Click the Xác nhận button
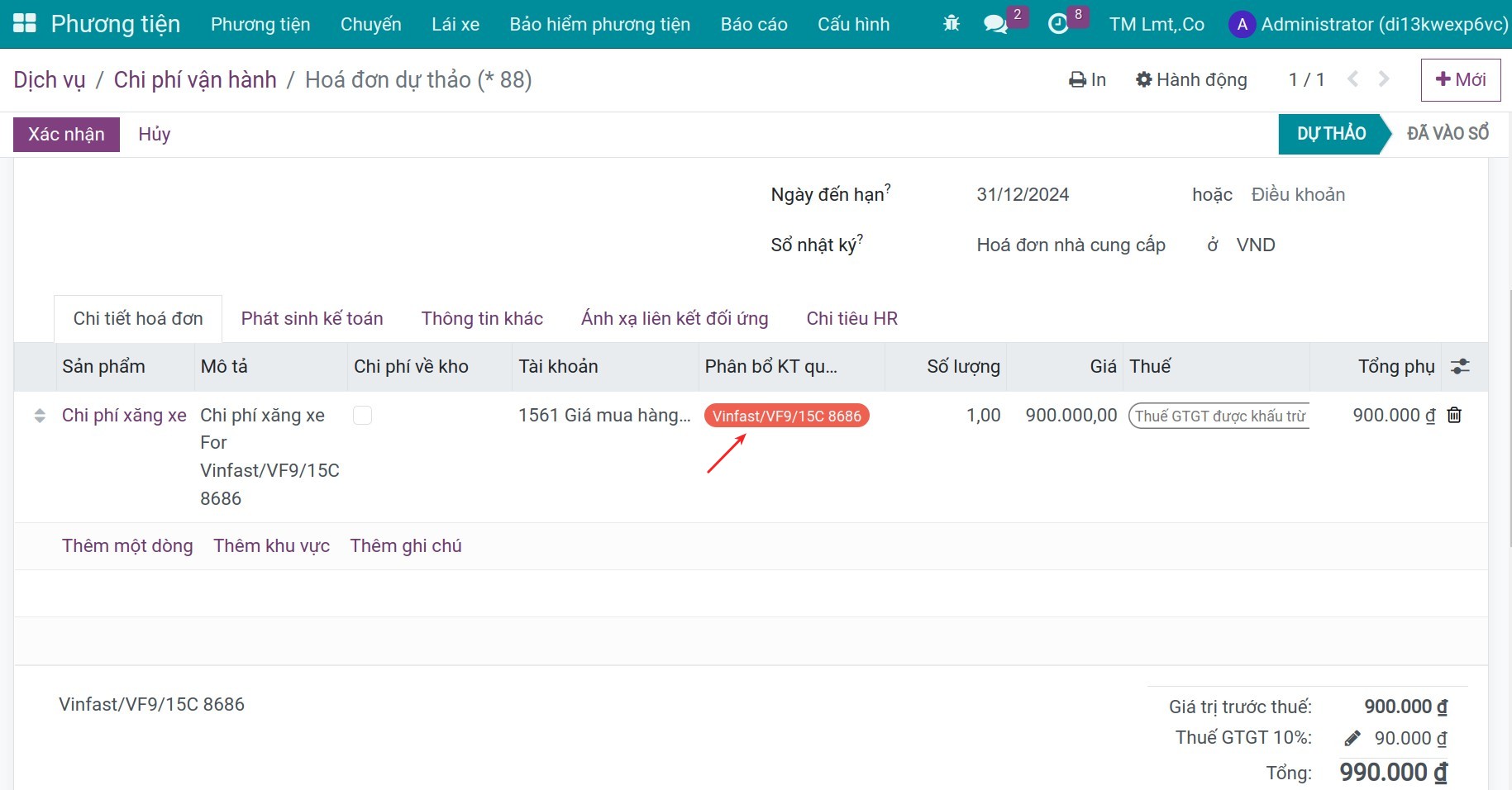 [66, 135]
